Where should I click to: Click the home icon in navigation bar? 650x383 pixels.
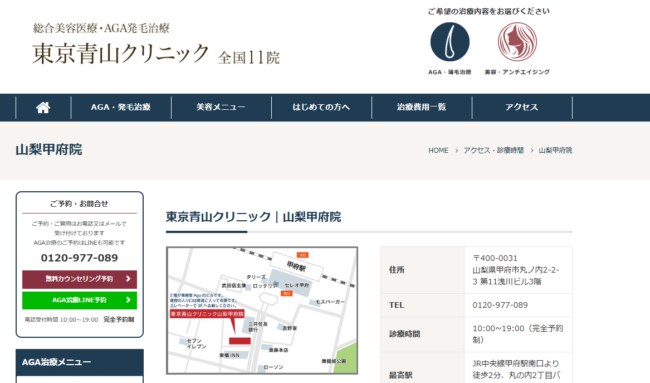click(43, 107)
